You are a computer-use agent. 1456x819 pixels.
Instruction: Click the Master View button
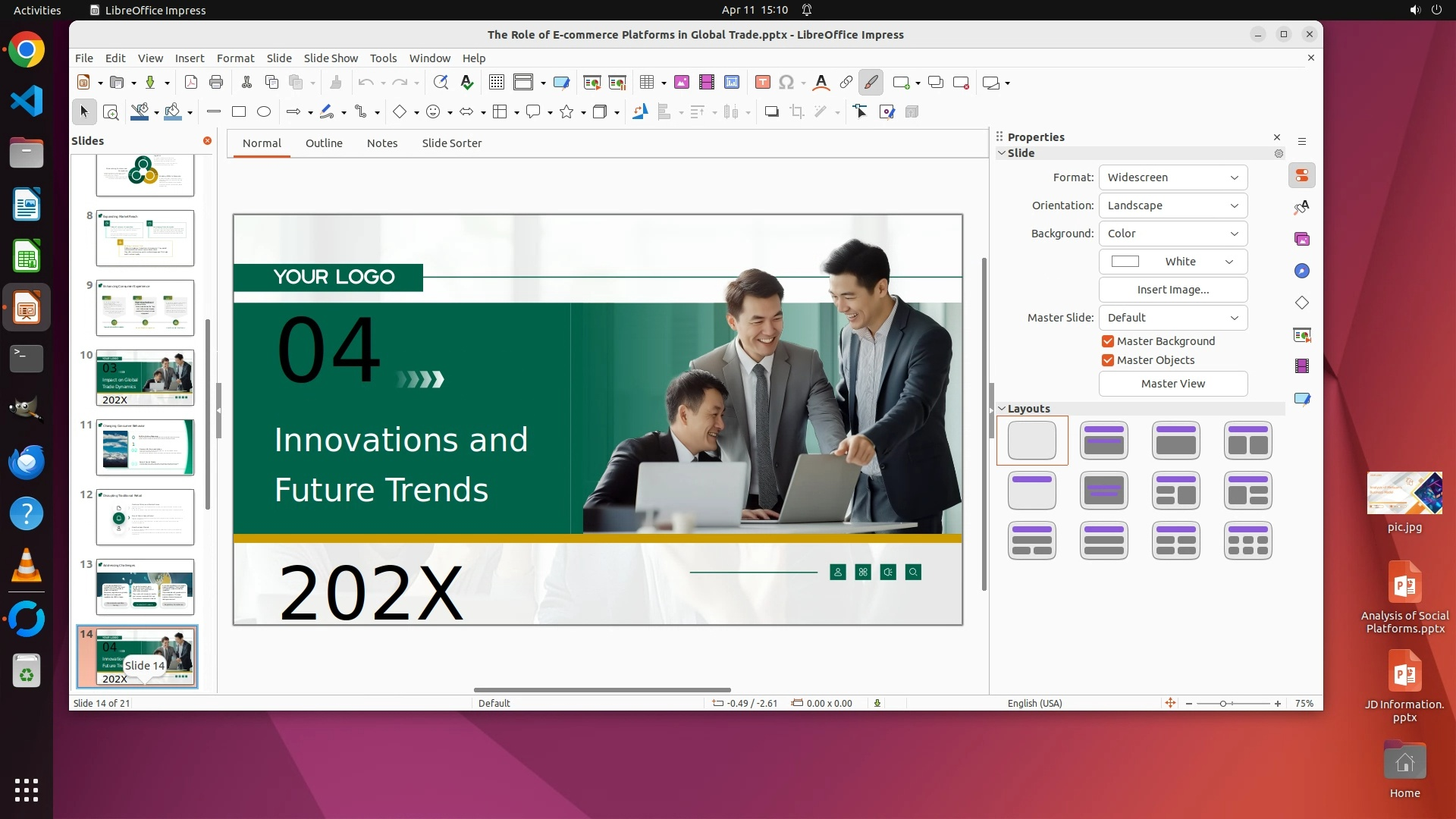[1172, 384]
